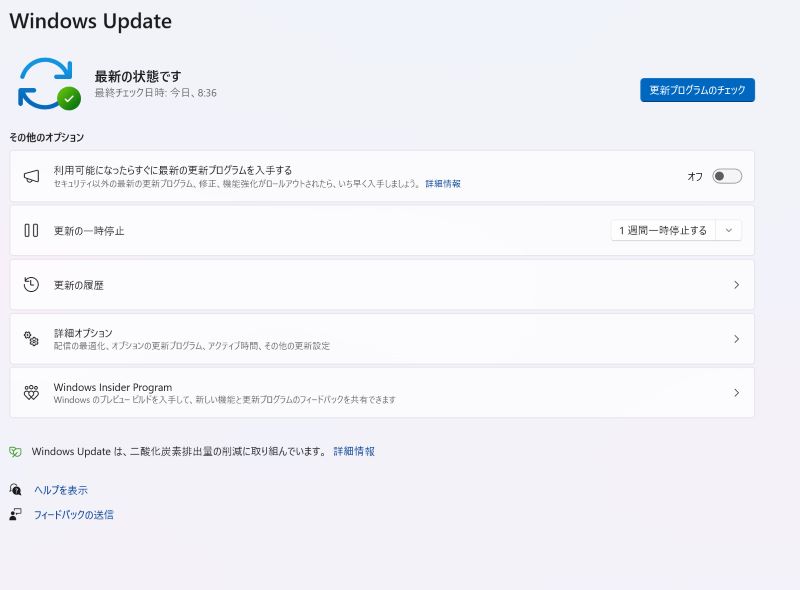This screenshot has width=800, height=590.
Task: Open the ヘルプを表示 link
Action: coord(61,490)
